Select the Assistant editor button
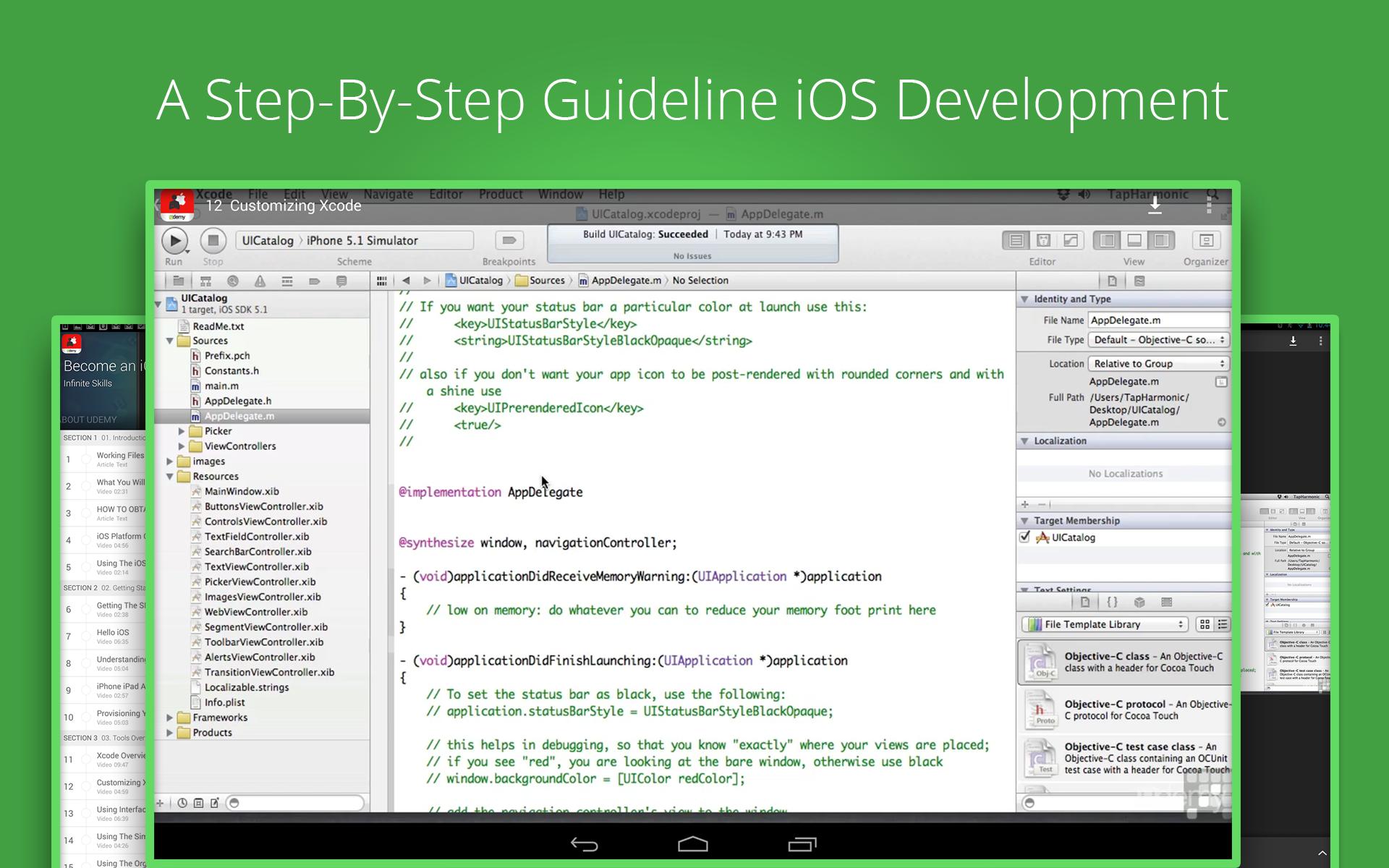This screenshot has height=868, width=1389. click(x=1043, y=240)
